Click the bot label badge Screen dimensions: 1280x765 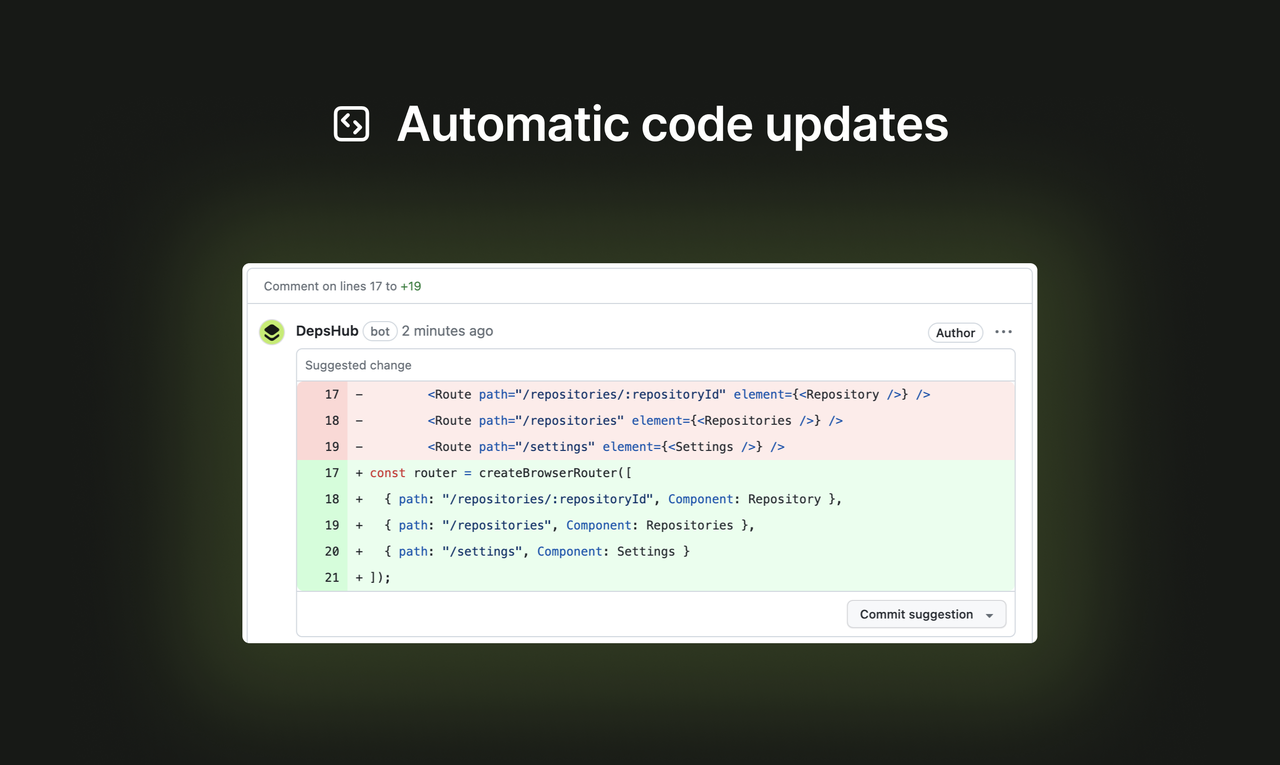[380, 331]
